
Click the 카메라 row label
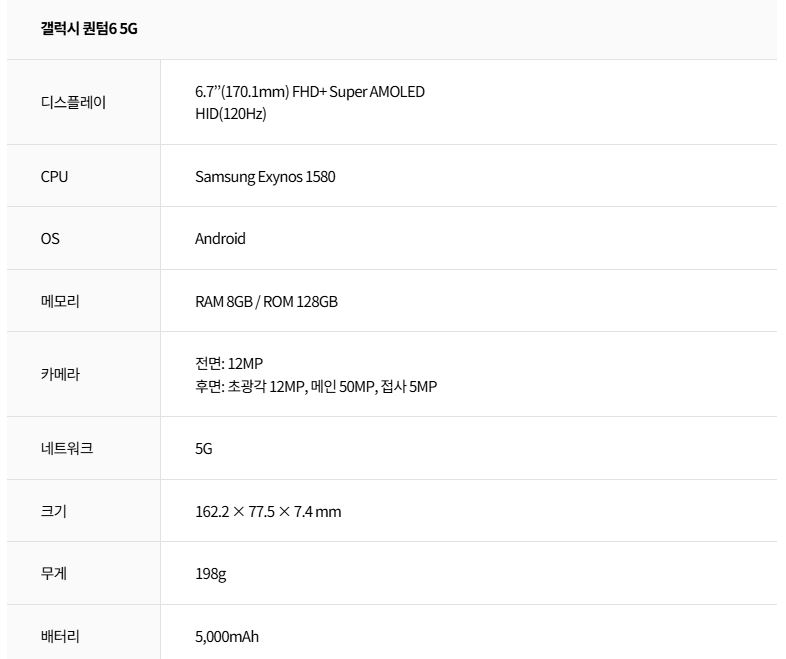(60, 375)
